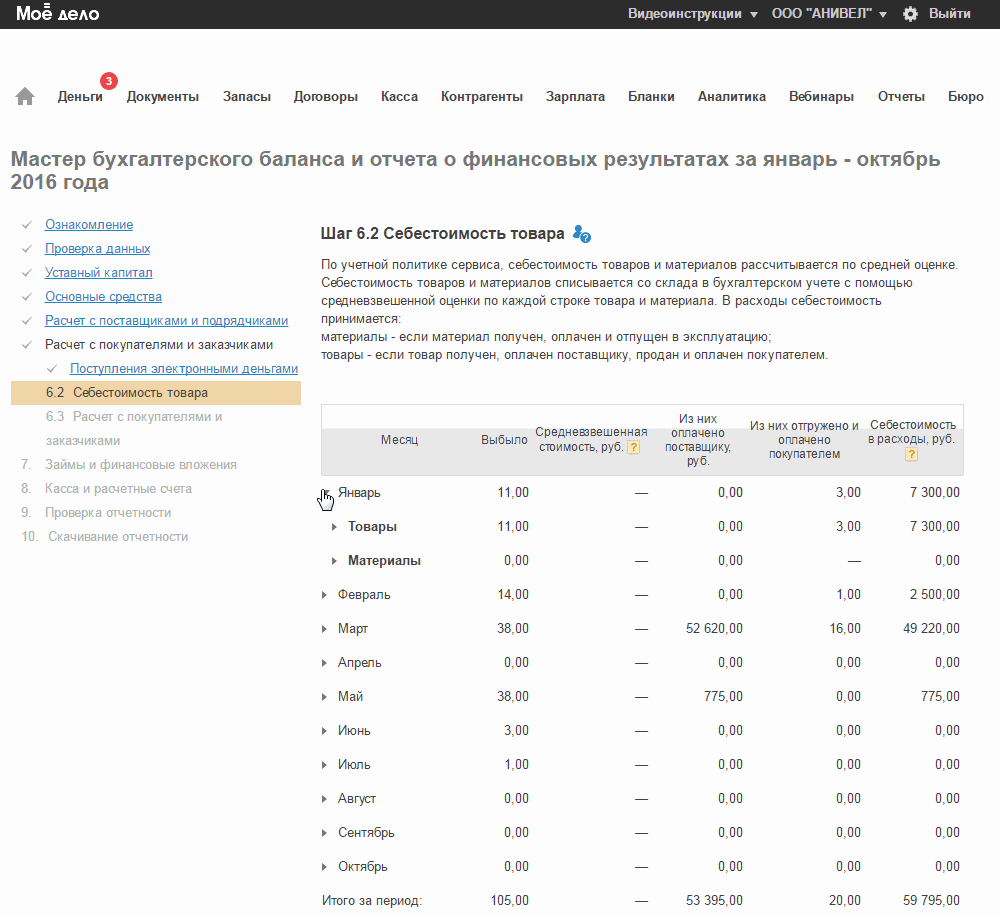Open the Документы menu
The width and height of the screenshot is (1000, 914).
tap(162, 97)
